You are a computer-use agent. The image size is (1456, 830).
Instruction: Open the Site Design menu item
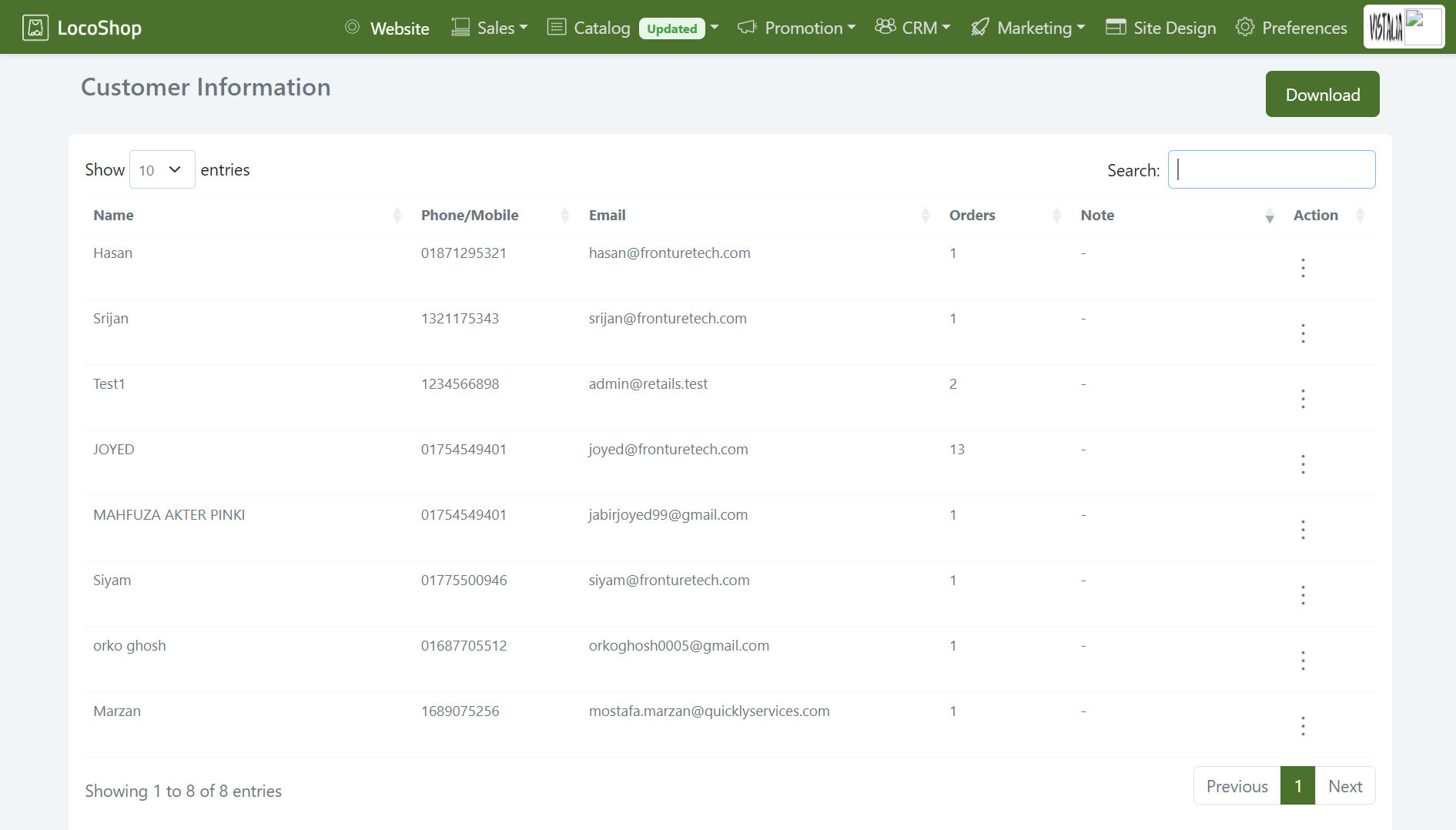click(x=1161, y=28)
